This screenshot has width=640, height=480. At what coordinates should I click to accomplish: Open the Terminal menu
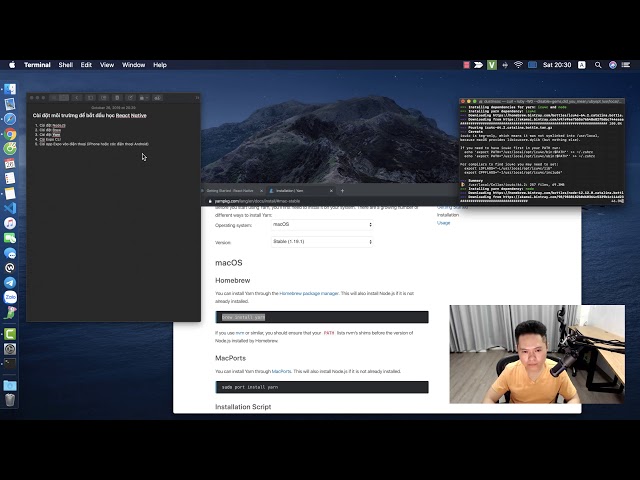click(x=37, y=65)
